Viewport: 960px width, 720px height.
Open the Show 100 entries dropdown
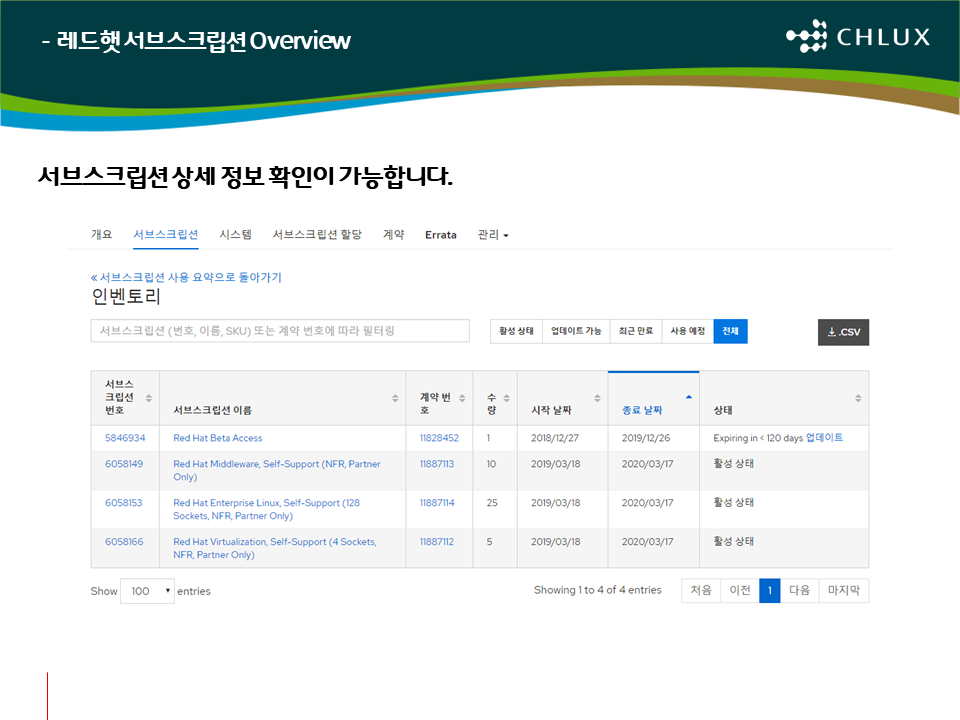[147, 591]
